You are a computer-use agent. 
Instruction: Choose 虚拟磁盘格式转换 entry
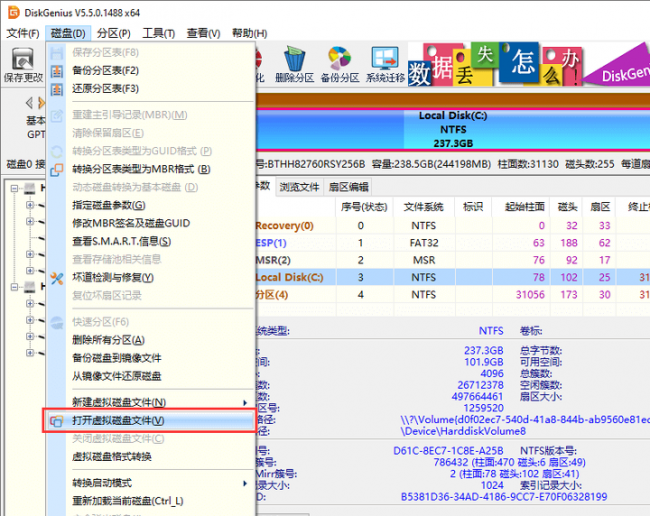[x=151, y=457]
